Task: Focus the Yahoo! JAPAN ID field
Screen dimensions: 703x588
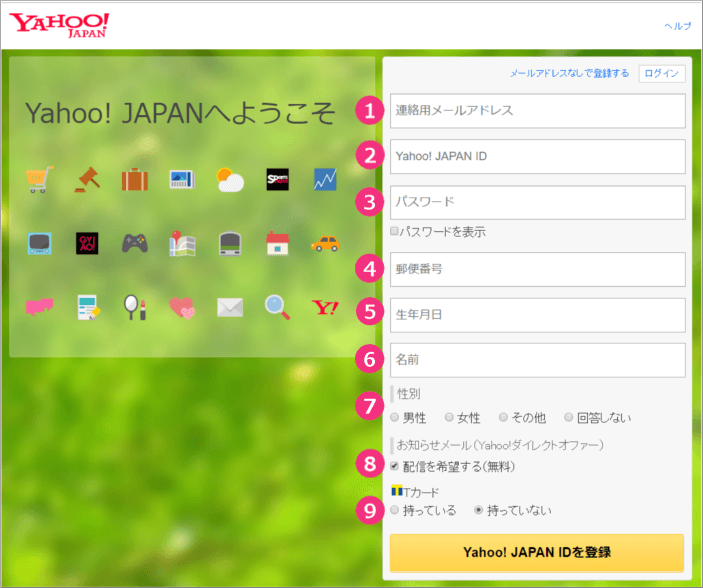Action: point(538,157)
